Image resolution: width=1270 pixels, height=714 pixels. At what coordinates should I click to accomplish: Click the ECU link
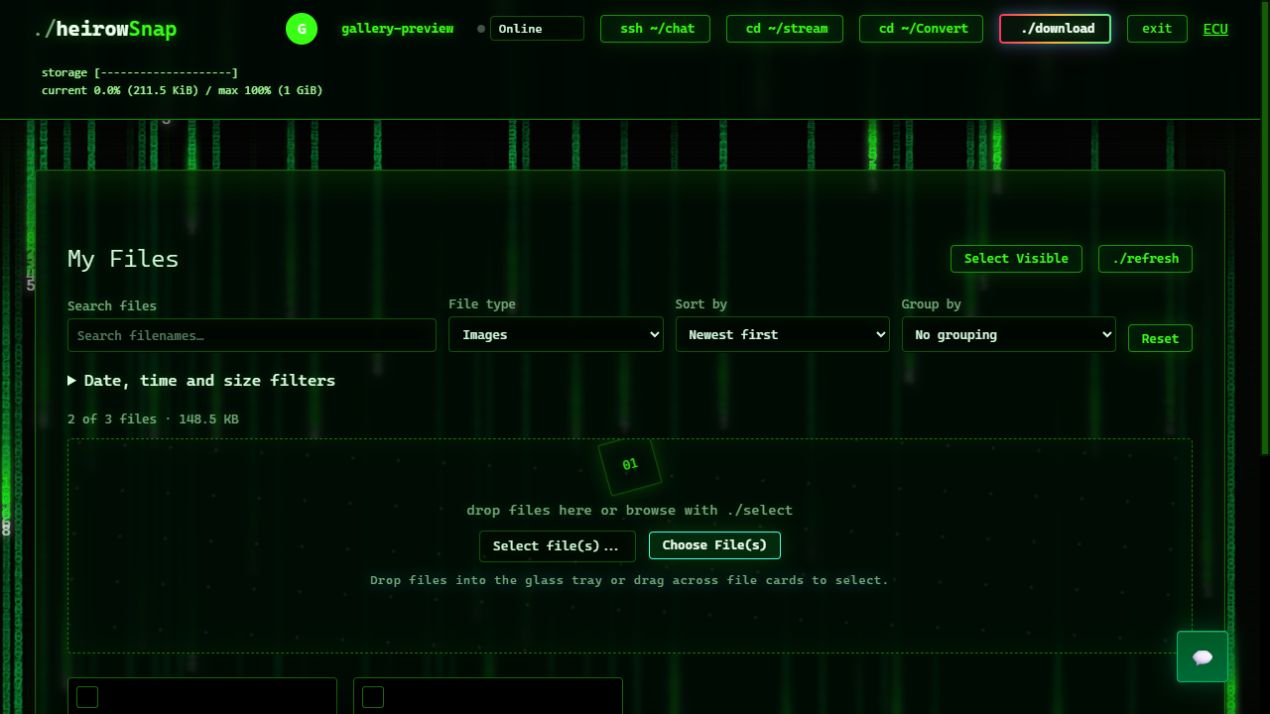coord(1215,29)
